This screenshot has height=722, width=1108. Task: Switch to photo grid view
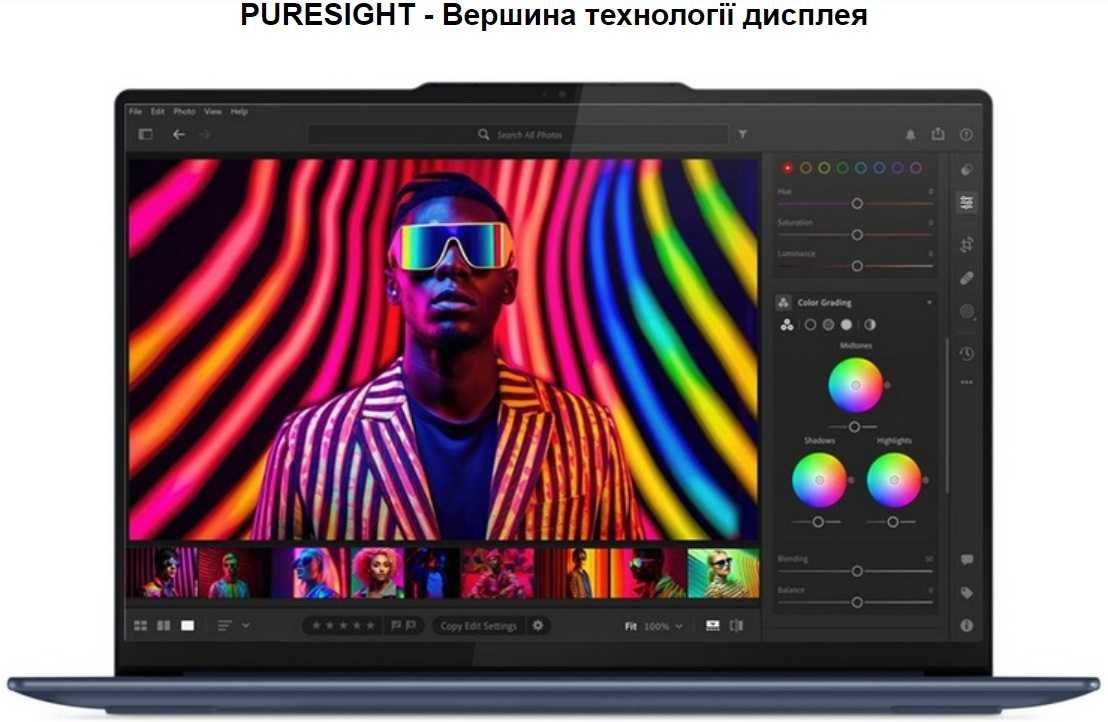(141, 626)
